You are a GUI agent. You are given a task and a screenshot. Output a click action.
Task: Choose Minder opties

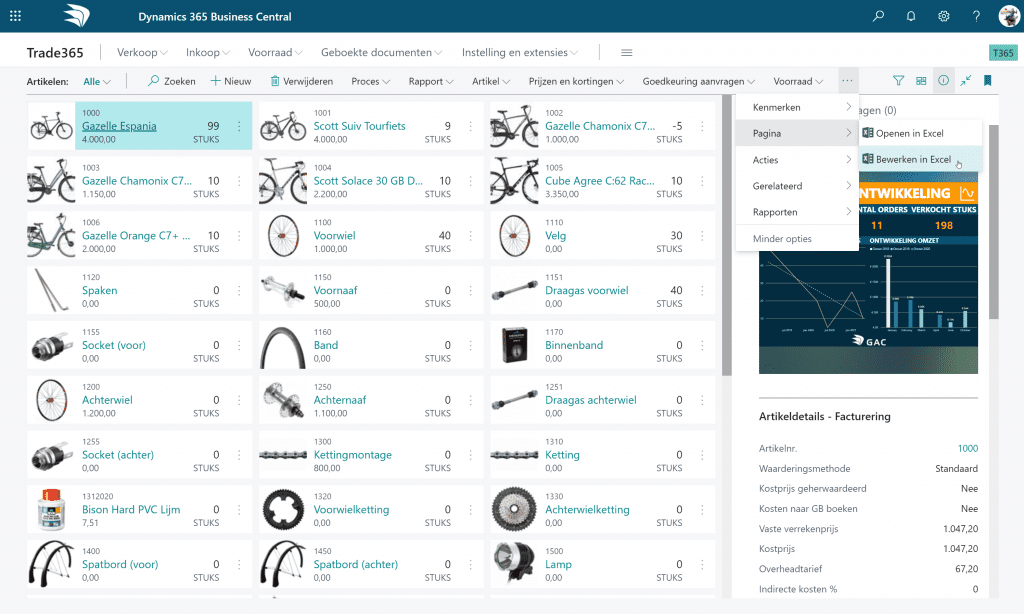pyautogui.click(x=797, y=238)
